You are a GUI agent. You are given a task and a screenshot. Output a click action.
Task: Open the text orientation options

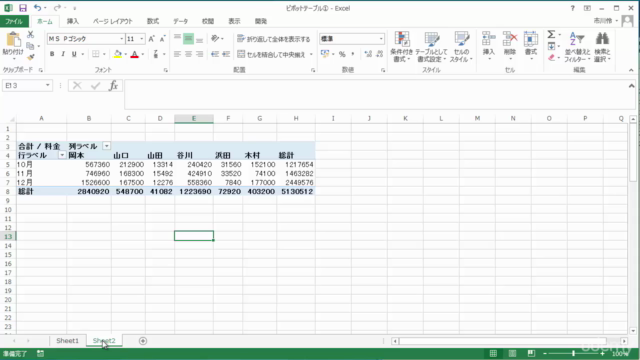pyautogui.click(x=217, y=39)
